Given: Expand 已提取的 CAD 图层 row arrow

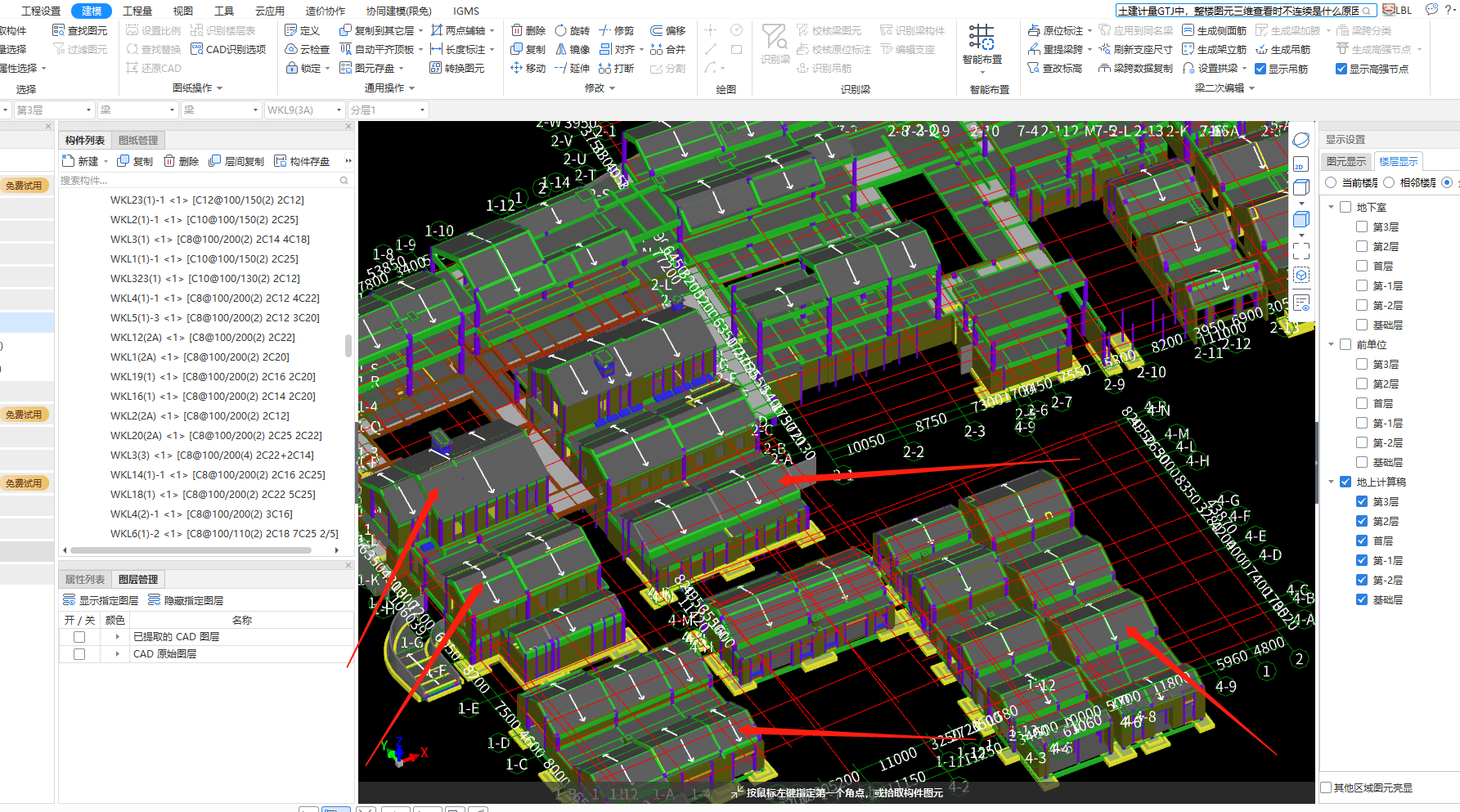Looking at the screenshot, I should [117, 637].
